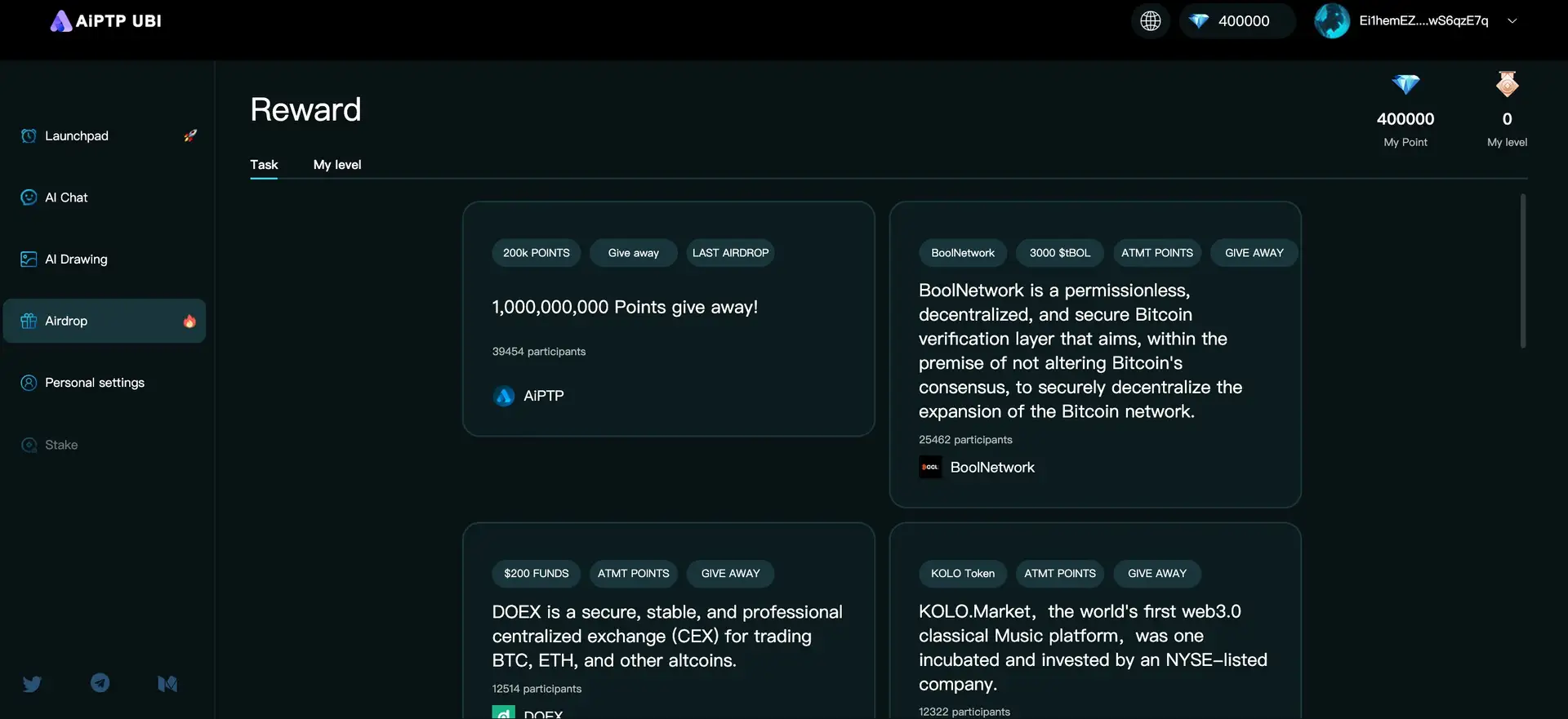Open Launchpad from the sidebar
Screen dimensions: 1568x719
(77, 136)
